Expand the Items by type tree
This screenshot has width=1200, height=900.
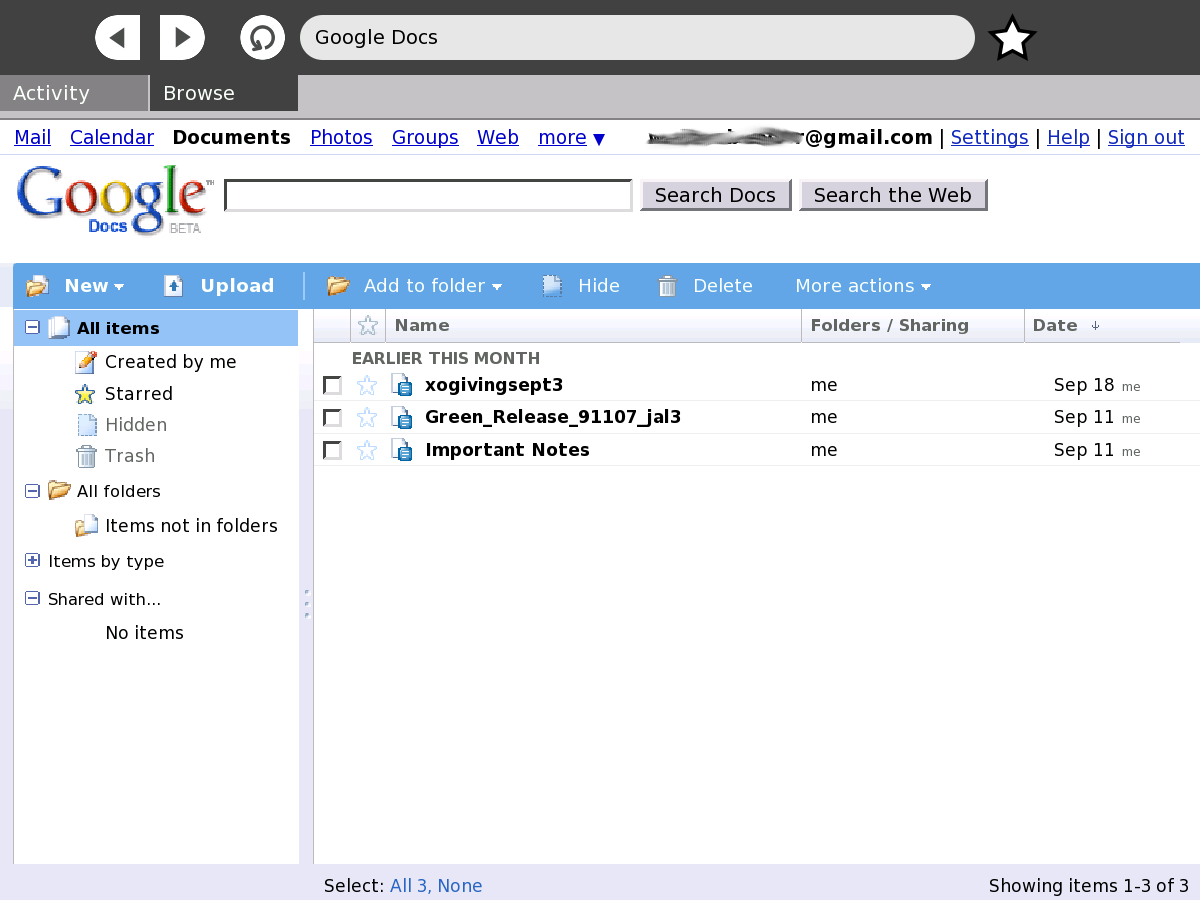coord(32,561)
